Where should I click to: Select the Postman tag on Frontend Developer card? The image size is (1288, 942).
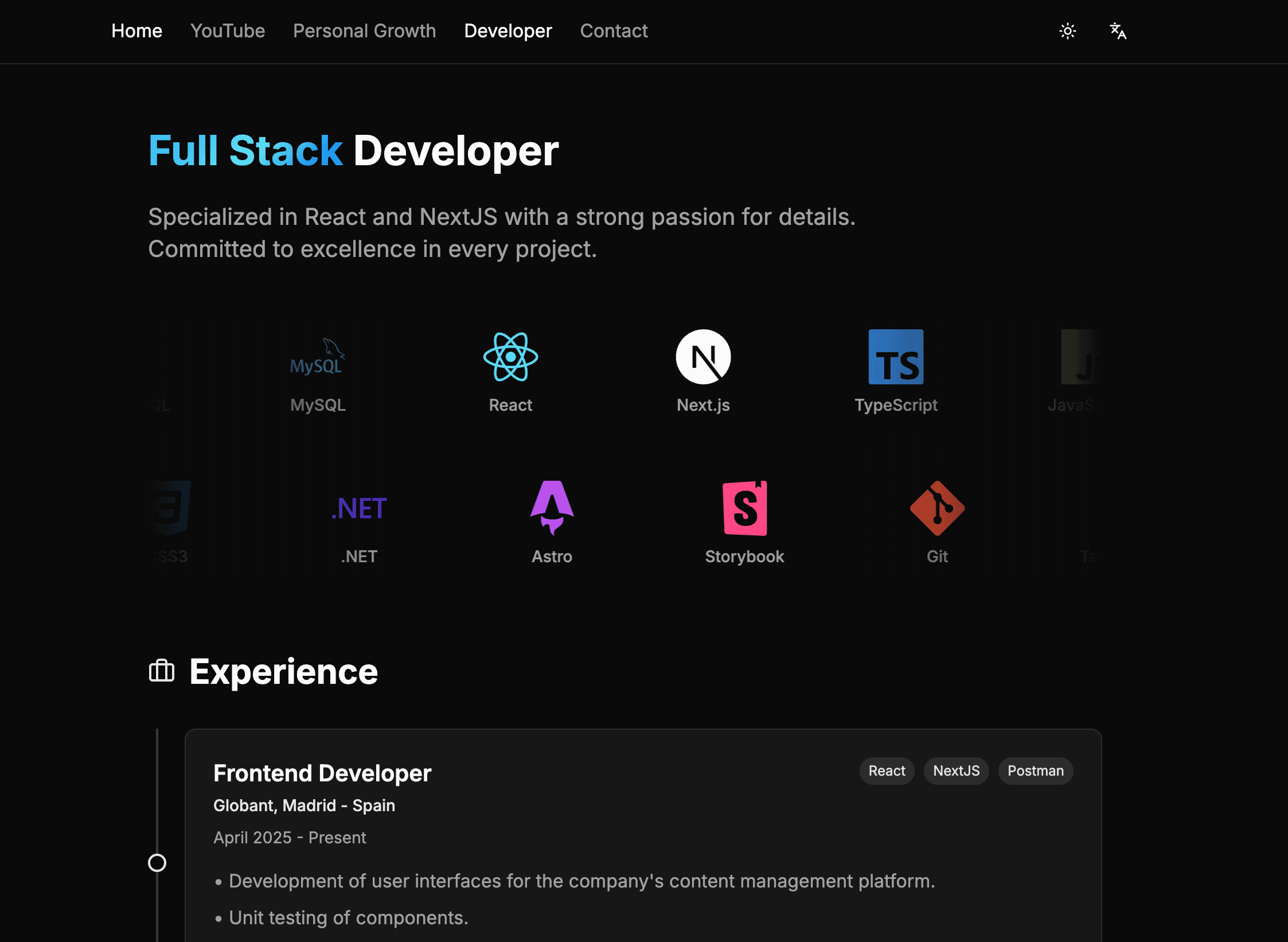[1036, 770]
